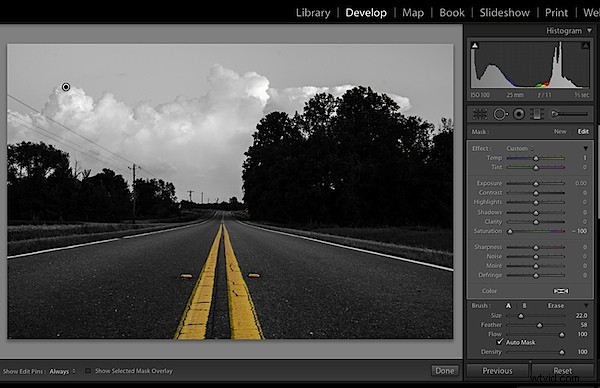
Task: Click the brush Feather slider handle
Action: (x=539, y=325)
